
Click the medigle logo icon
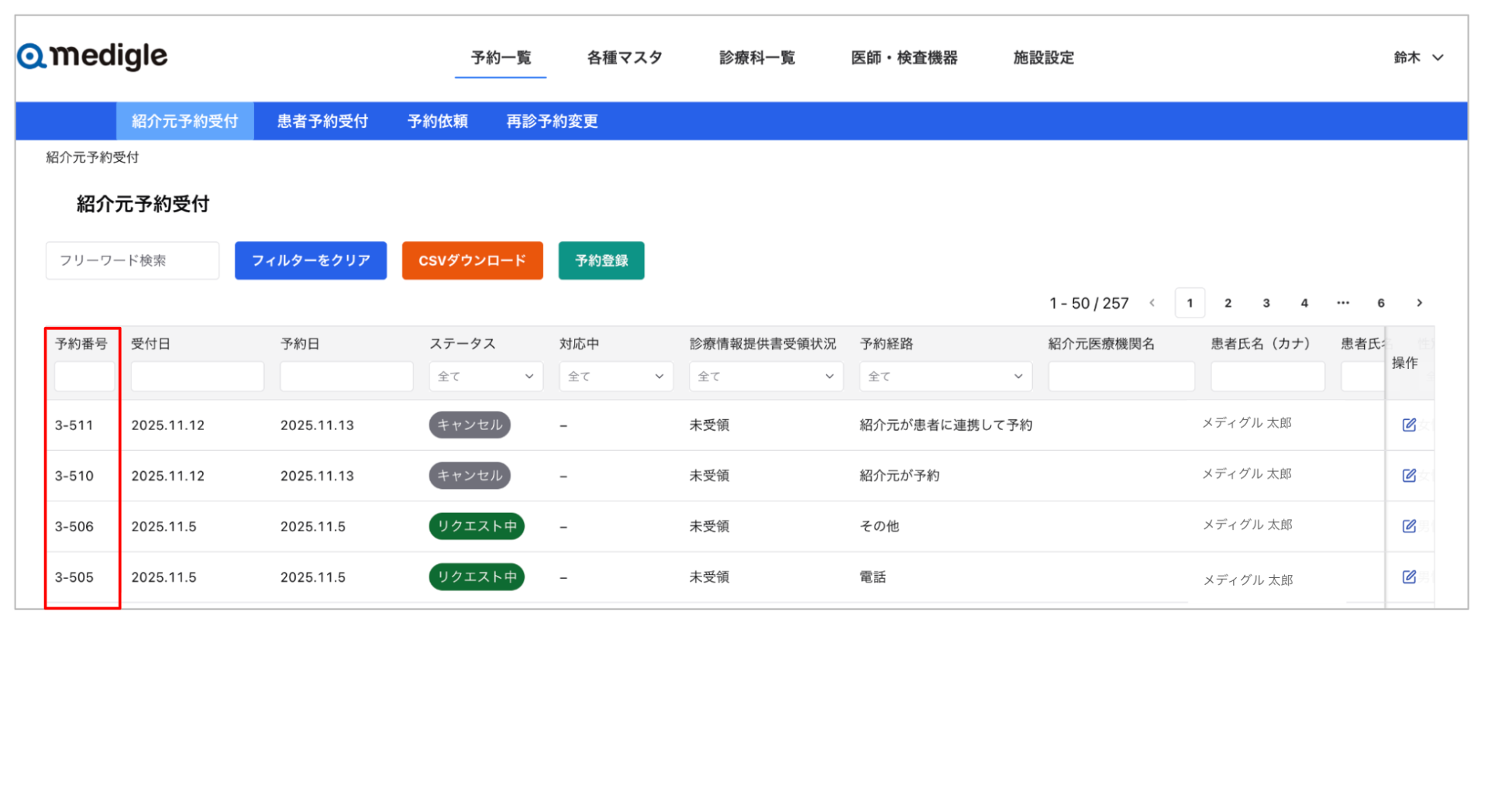(32, 57)
